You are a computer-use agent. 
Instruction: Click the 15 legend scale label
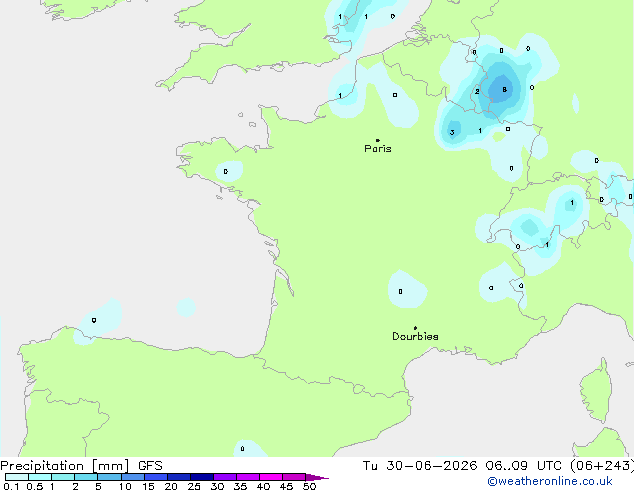pos(148,486)
